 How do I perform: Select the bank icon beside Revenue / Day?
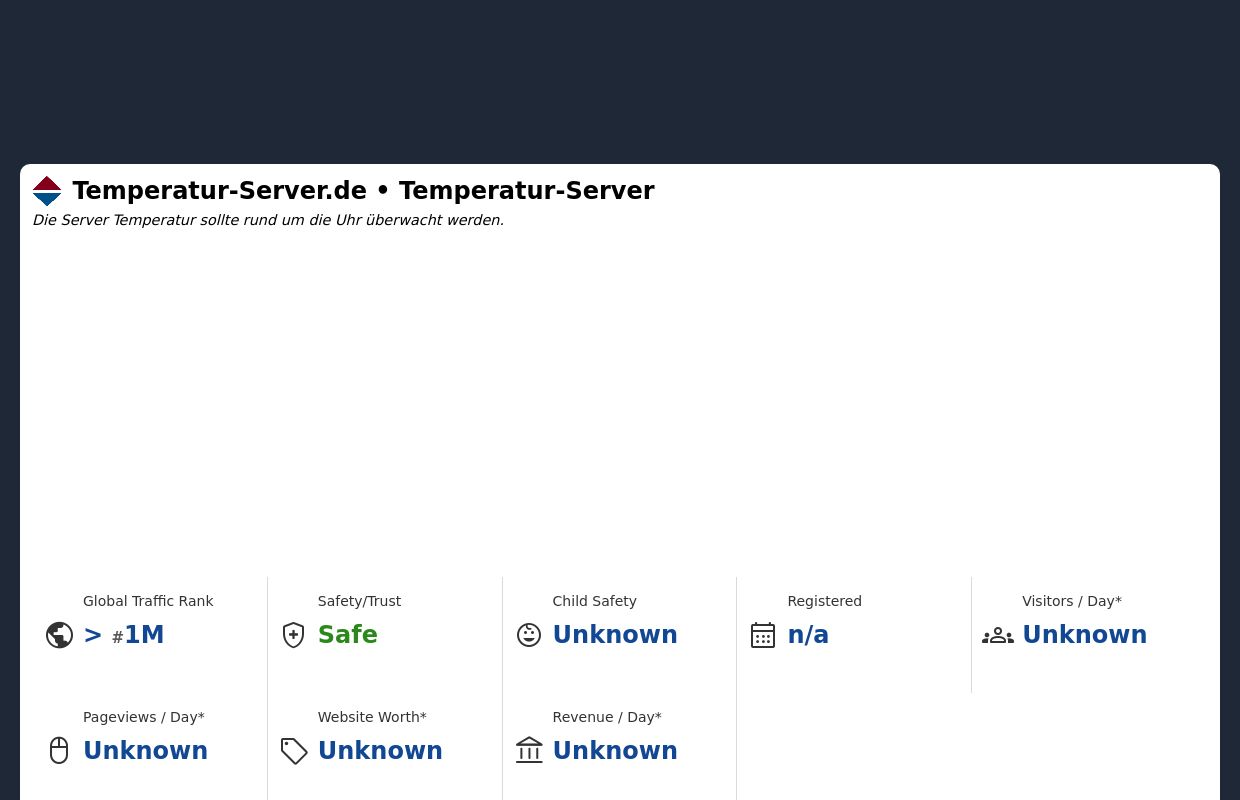pyautogui.click(x=528, y=750)
